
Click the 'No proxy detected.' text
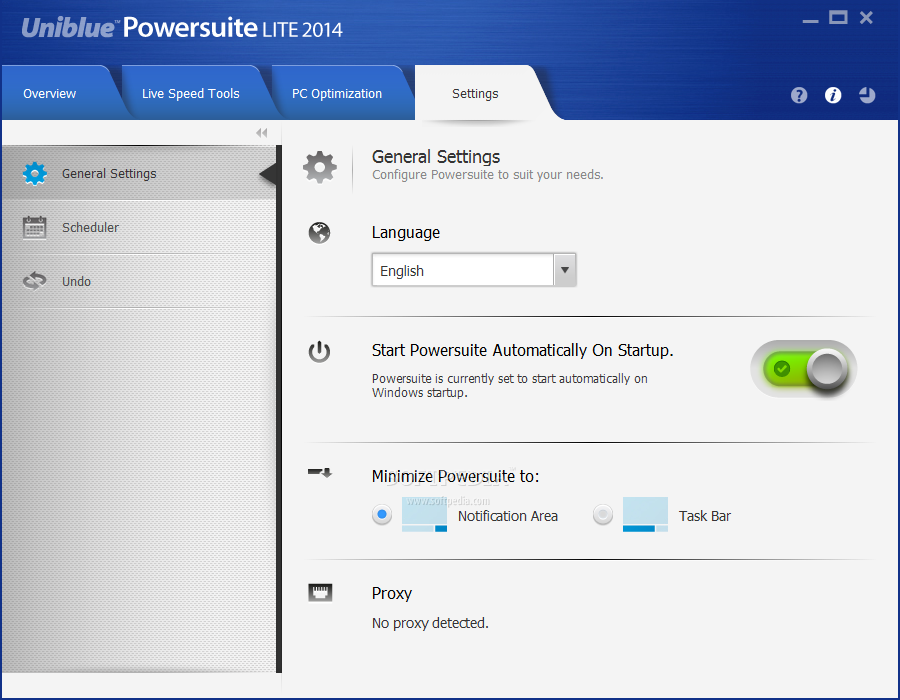click(430, 623)
